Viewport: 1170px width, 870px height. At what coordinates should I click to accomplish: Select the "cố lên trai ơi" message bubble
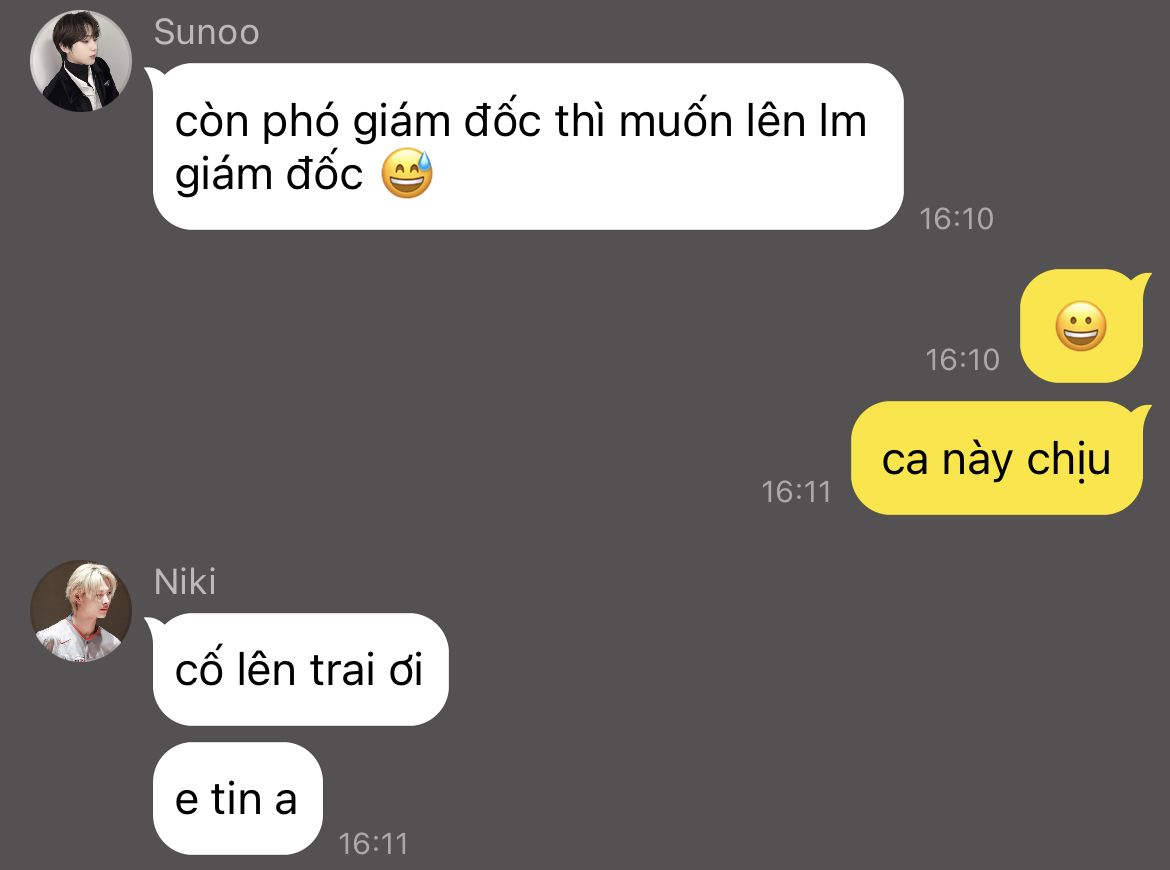click(300, 669)
